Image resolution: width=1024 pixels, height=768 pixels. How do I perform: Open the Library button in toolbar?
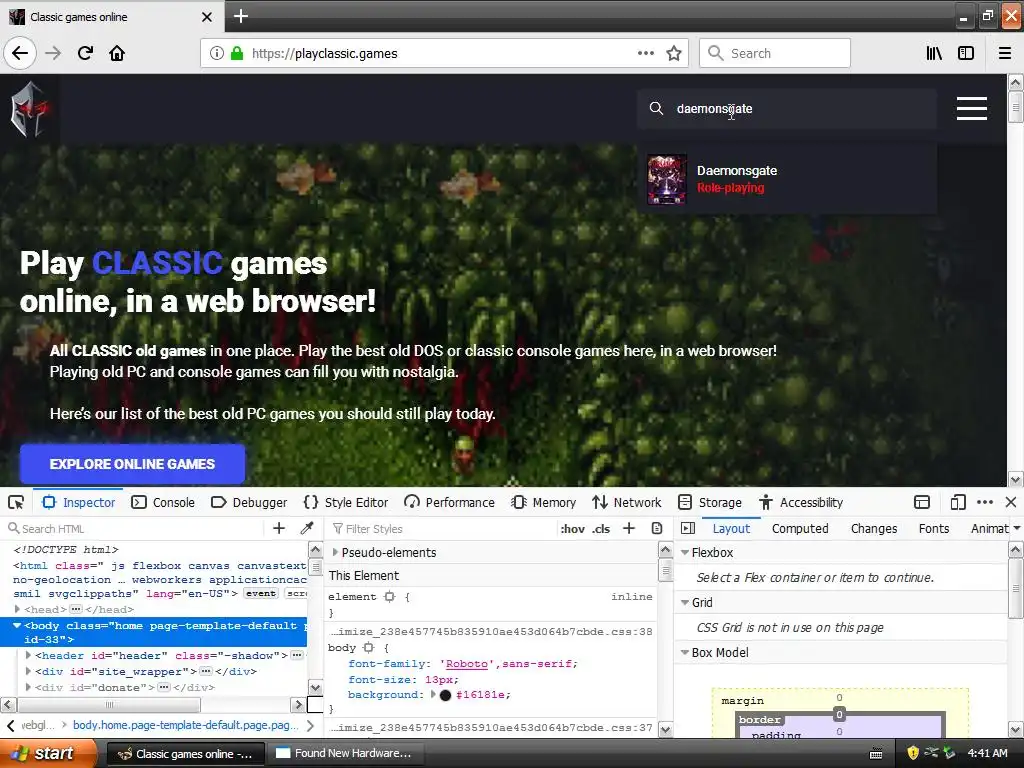tap(934, 53)
